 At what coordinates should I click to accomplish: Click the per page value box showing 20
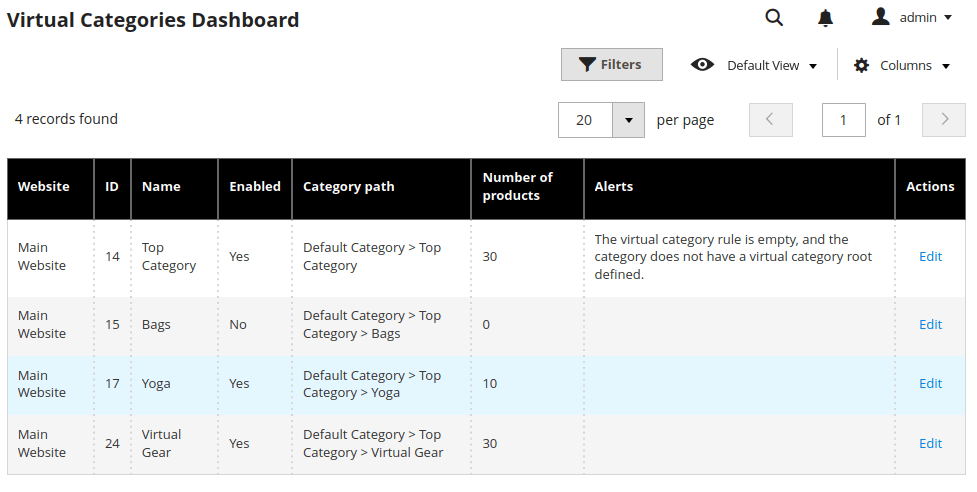coord(584,120)
